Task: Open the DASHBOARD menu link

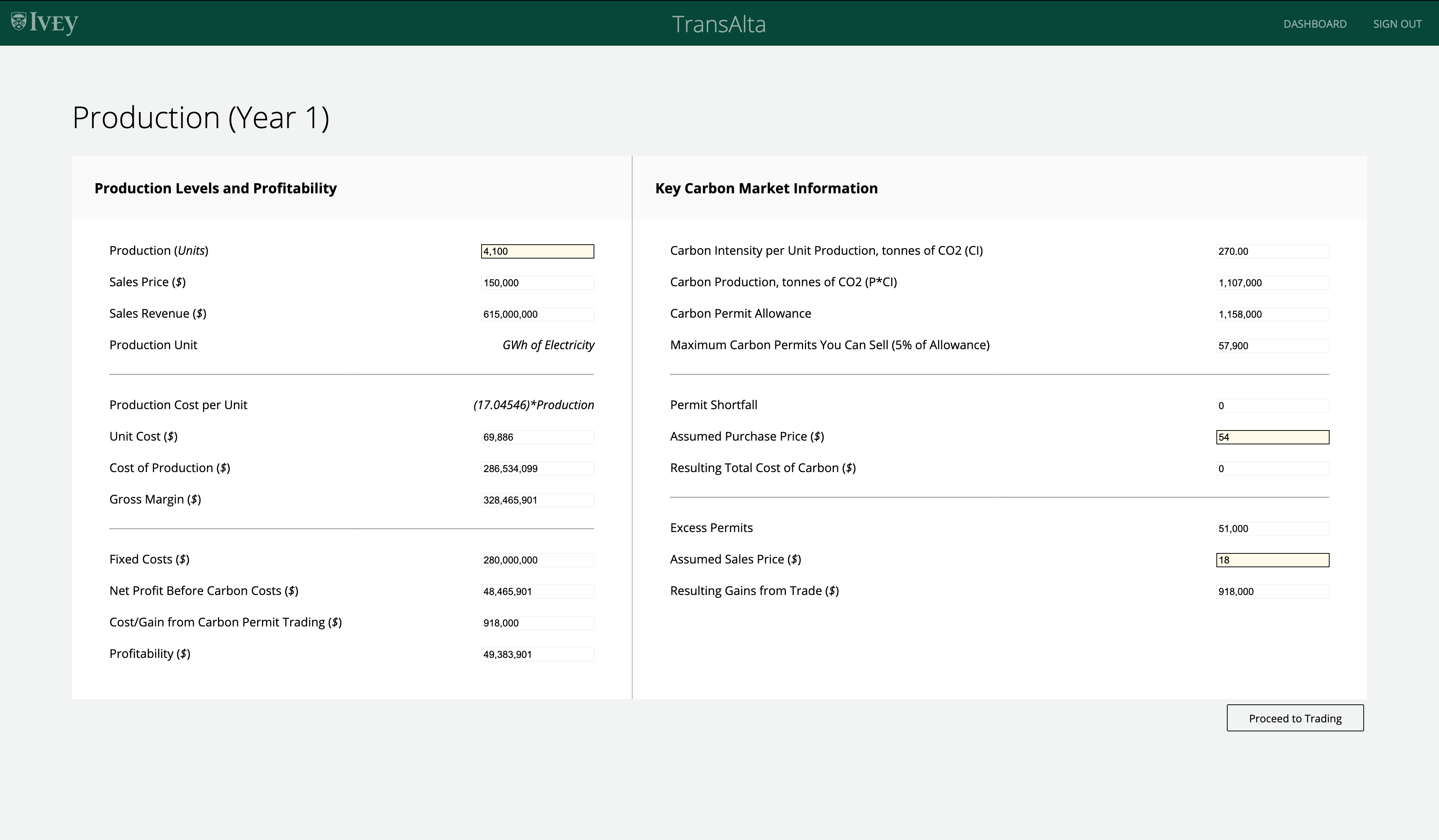Action: pos(1315,24)
